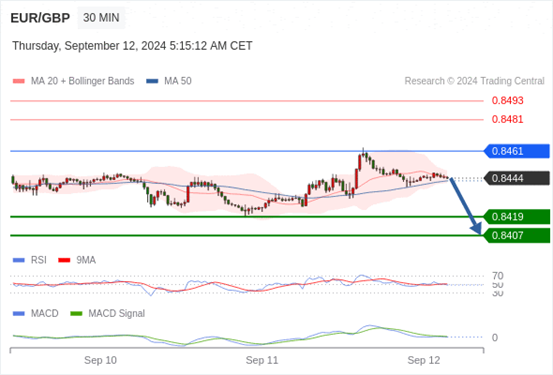Click the green 0.8407 support price tag
The height and width of the screenshot is (375, 553).
(x=517, y=236)
